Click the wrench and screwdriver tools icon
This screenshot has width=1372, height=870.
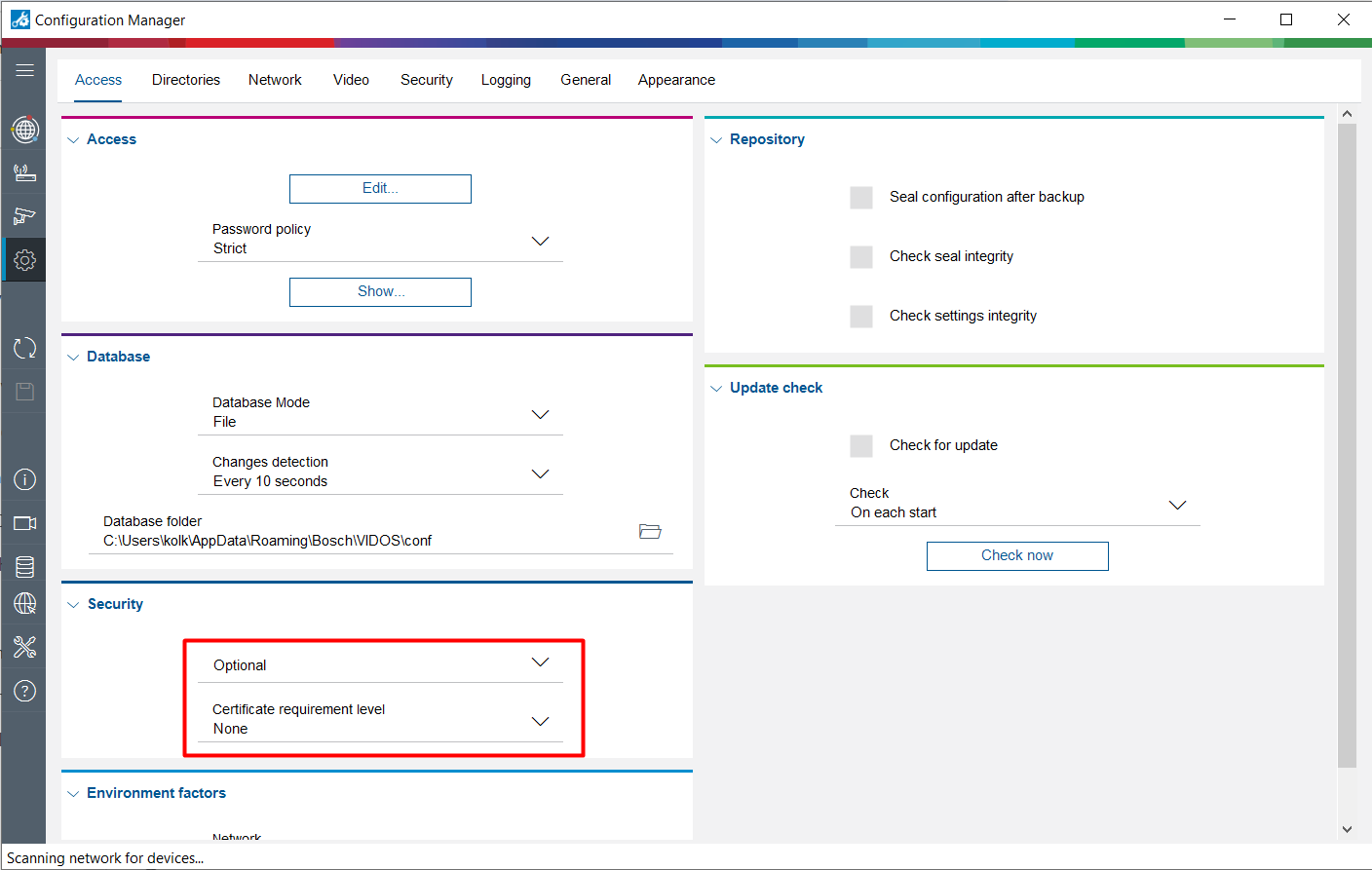tap(24, 647)
